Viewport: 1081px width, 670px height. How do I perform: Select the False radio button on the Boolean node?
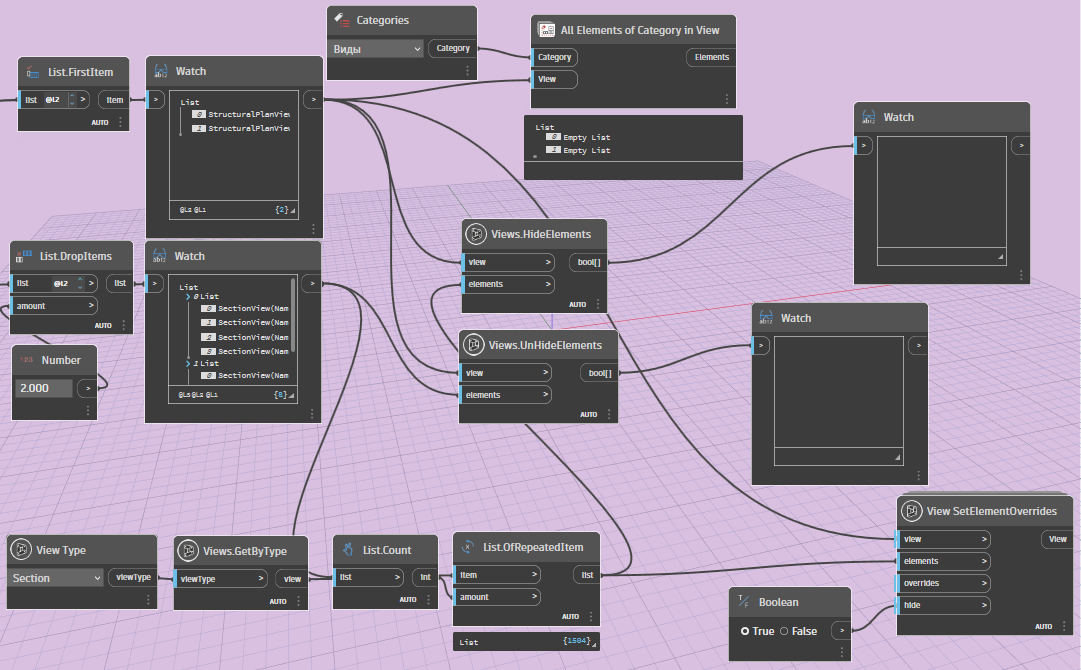pyautogui.click(x=782, y=631)
